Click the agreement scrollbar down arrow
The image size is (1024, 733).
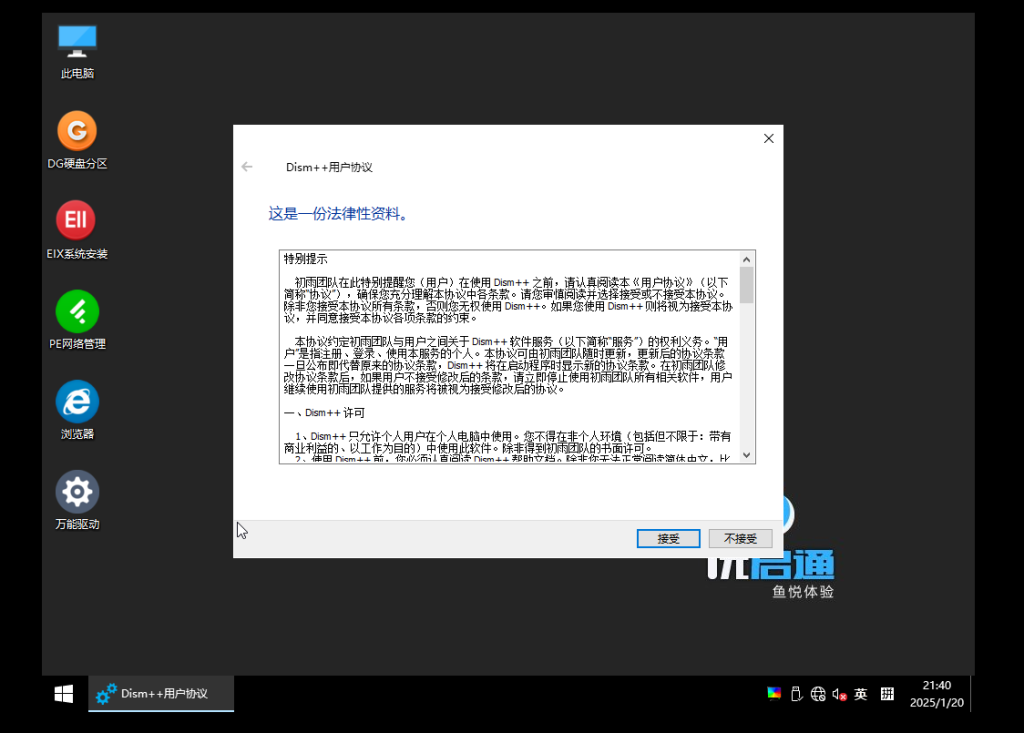pyautogui.click(x=747, y=455)
